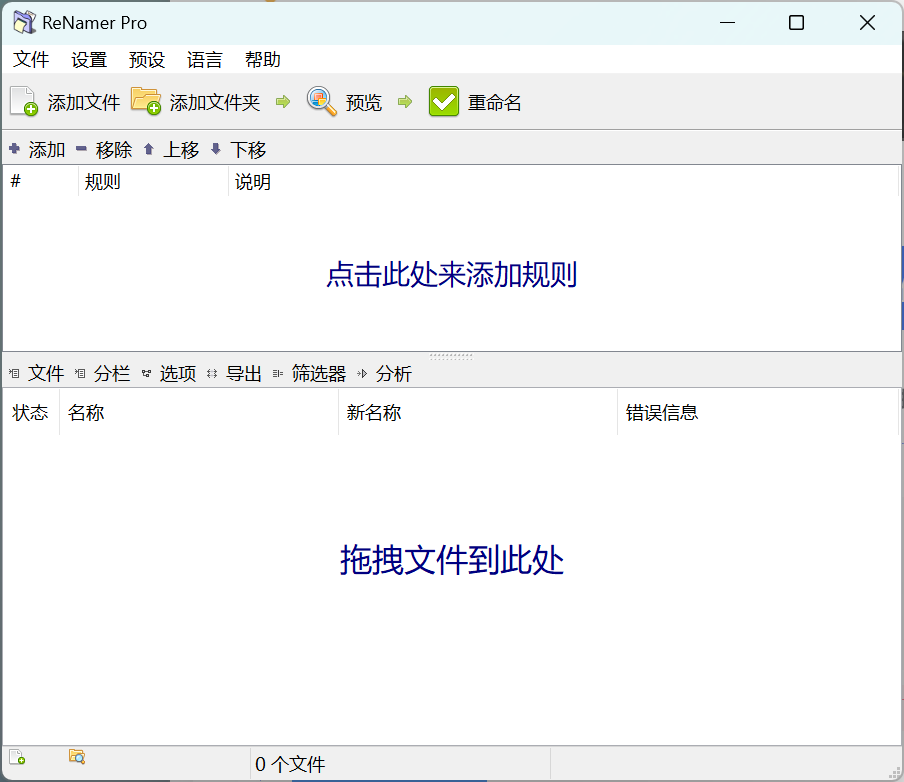Click the 添加文件夹 (Add Folders) icon
Screen dimensions: 904x782
point(146,102)
